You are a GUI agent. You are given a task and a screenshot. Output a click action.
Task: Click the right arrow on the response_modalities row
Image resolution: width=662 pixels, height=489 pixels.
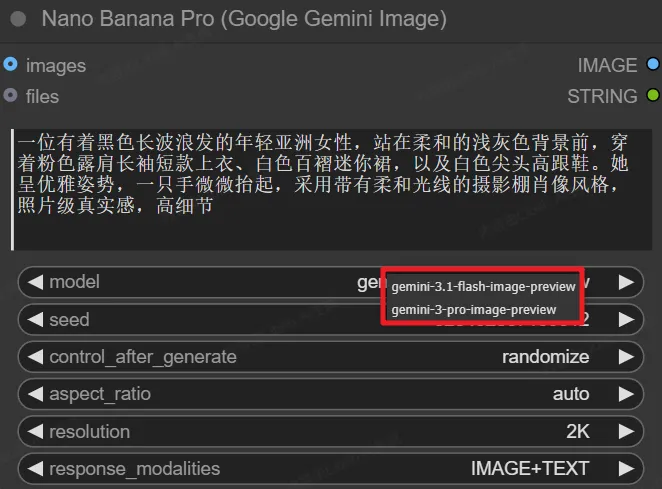click(x=626, y=469)
